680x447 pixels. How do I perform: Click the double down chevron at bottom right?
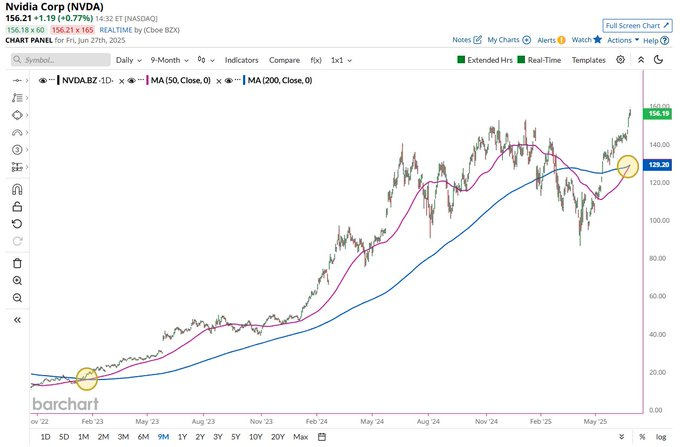(x=621, y=437)
